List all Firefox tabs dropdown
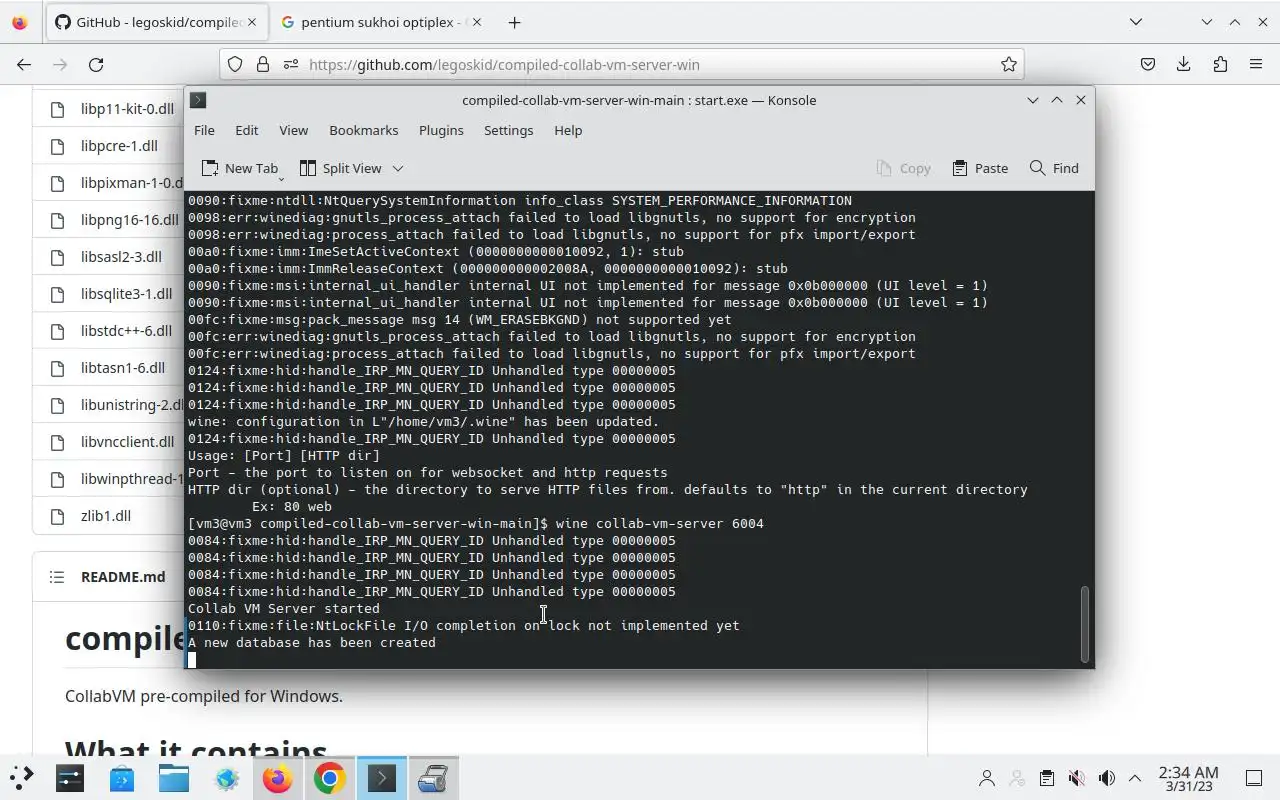The image size is (1280, 800). [x=1136, y=22]
